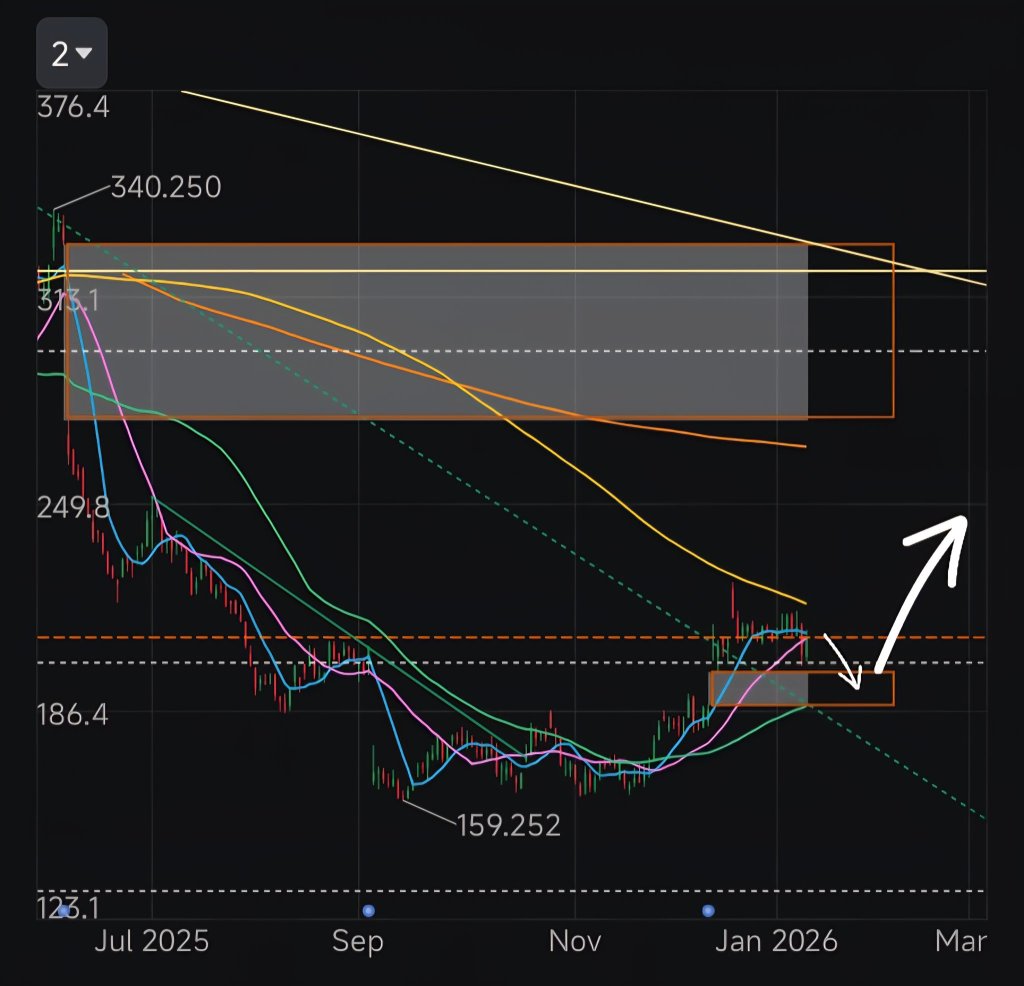Select the small white downward arrow annotation
The width and height of the screenshot is (1024, 986).
click(x=843, y=661)
